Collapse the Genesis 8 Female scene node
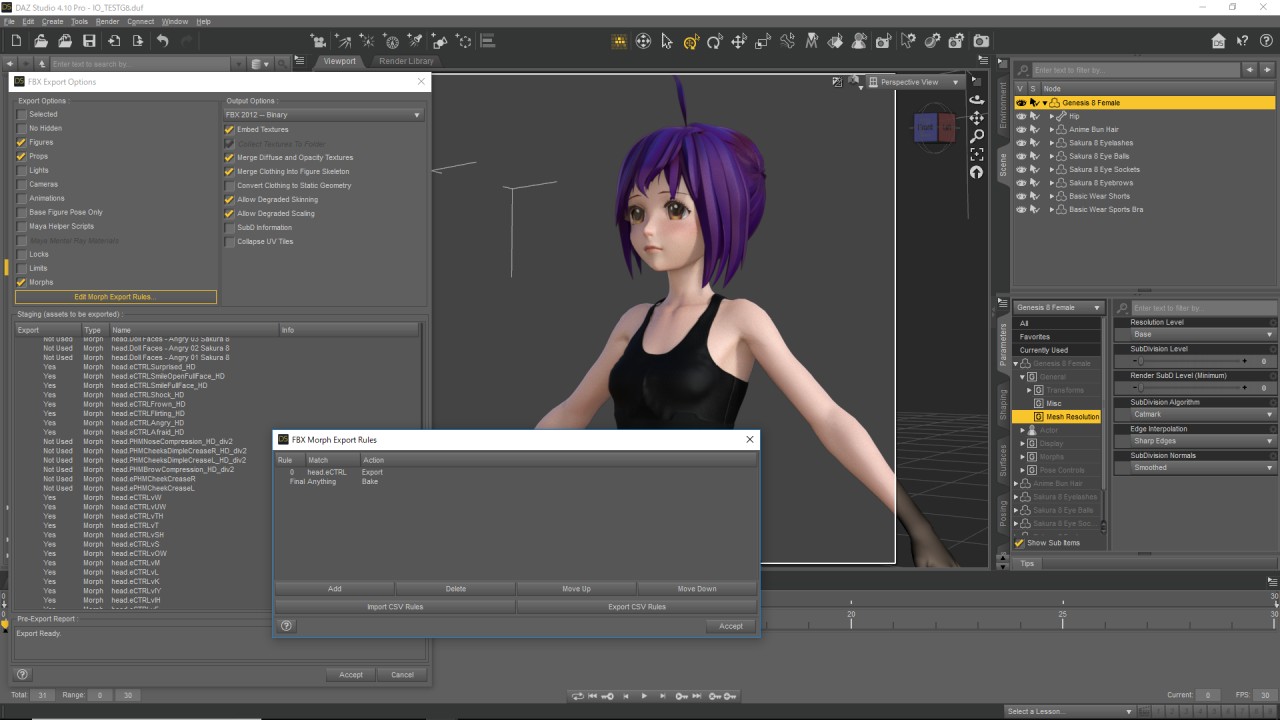This screenshot has width=1280, height=720. pos(1045,103)
